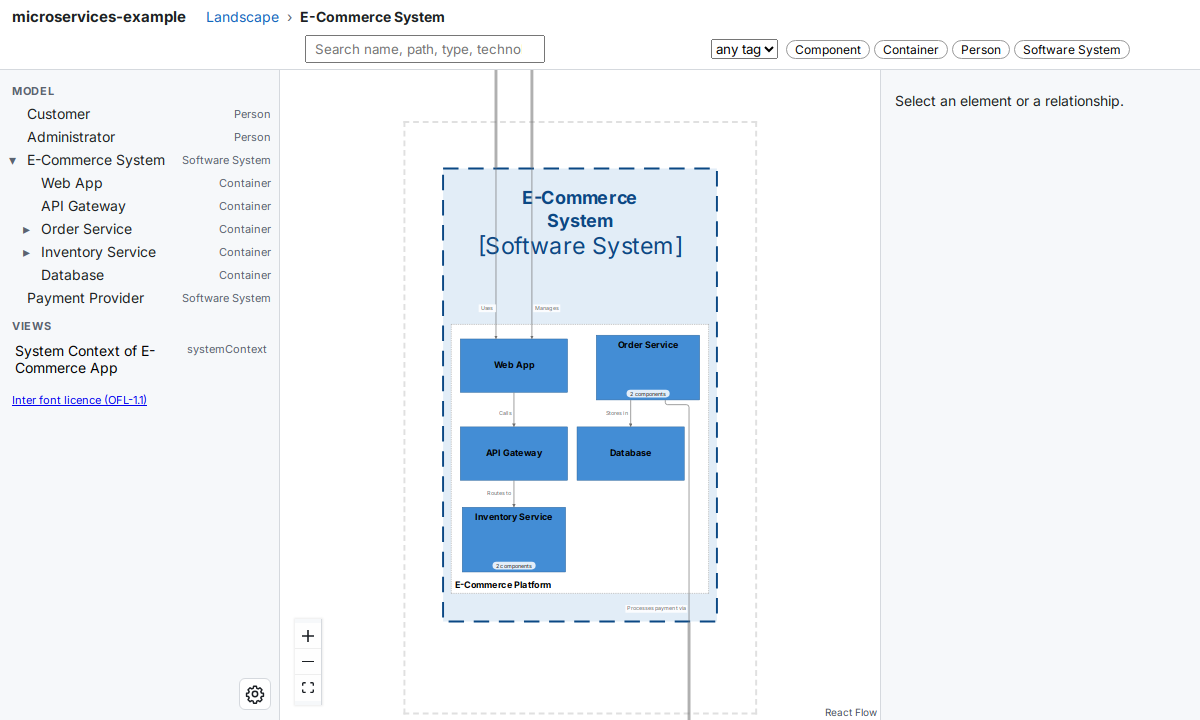The width and height of the screenshot is (1200, 720).
Task: Select Processes payment via label
Action: pos(657,608)
